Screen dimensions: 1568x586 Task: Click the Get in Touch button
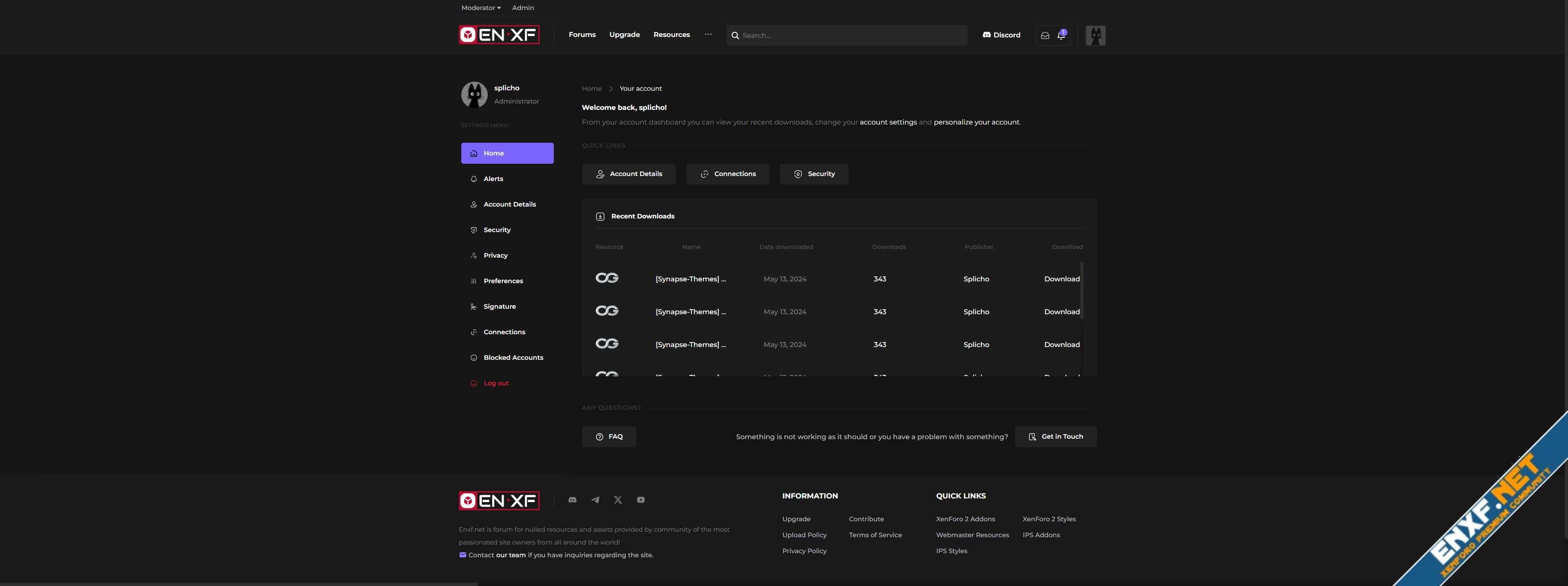point(1056,437)
